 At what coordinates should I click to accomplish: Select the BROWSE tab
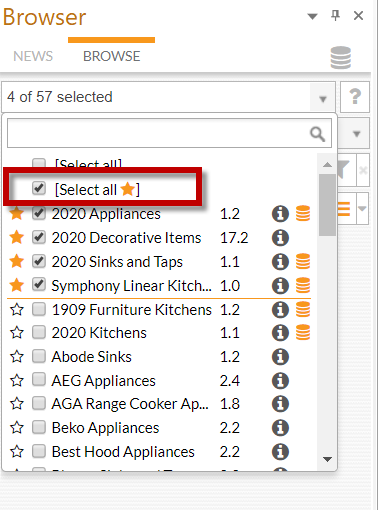[x=112, y=56]
